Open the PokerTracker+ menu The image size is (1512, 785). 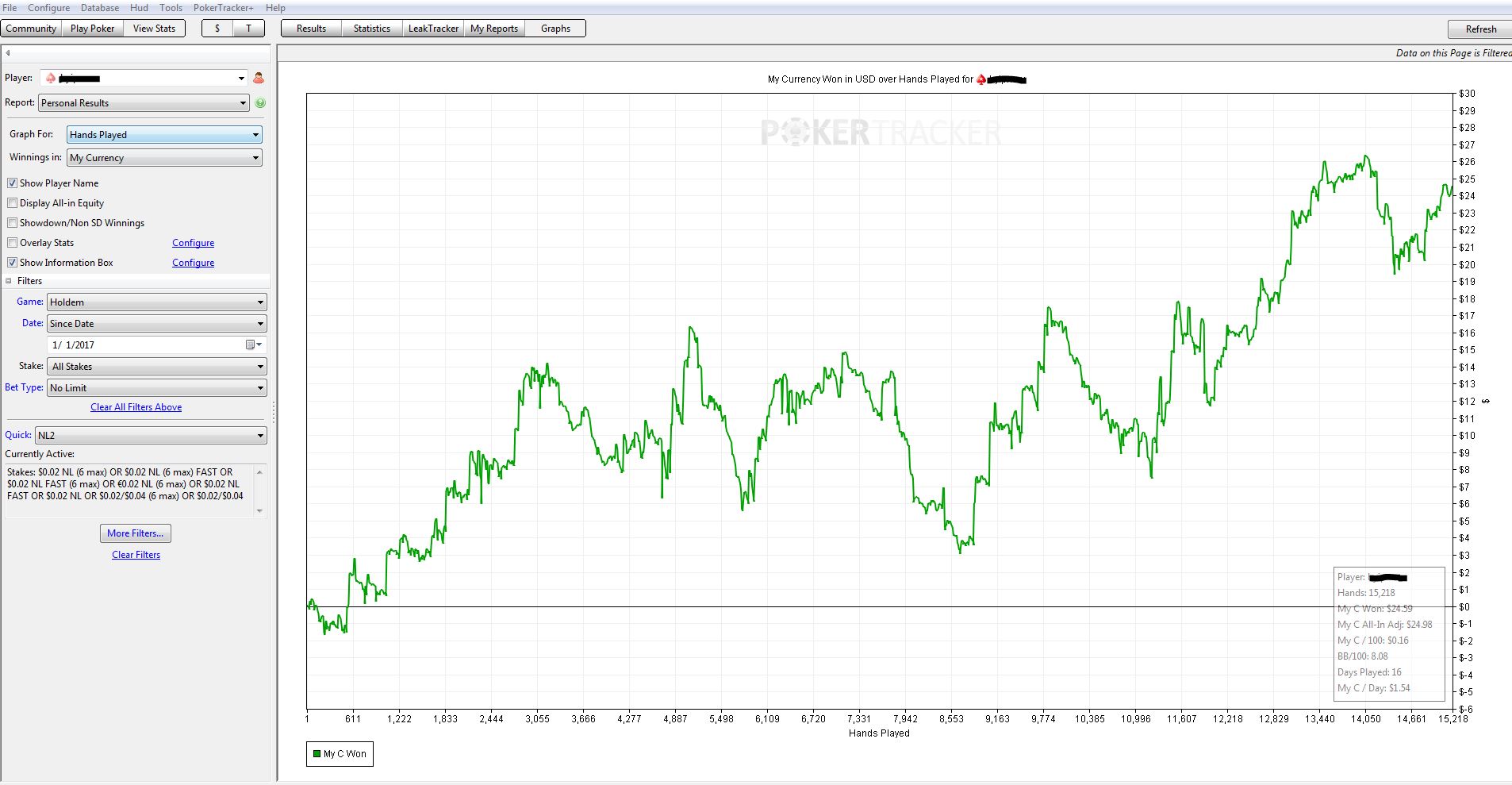(x=224, y=8)
